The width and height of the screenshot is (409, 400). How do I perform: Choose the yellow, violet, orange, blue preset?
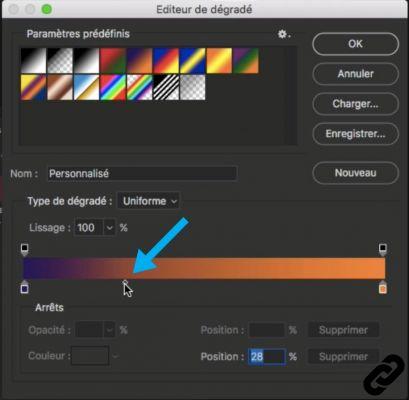tap(33, 87)
